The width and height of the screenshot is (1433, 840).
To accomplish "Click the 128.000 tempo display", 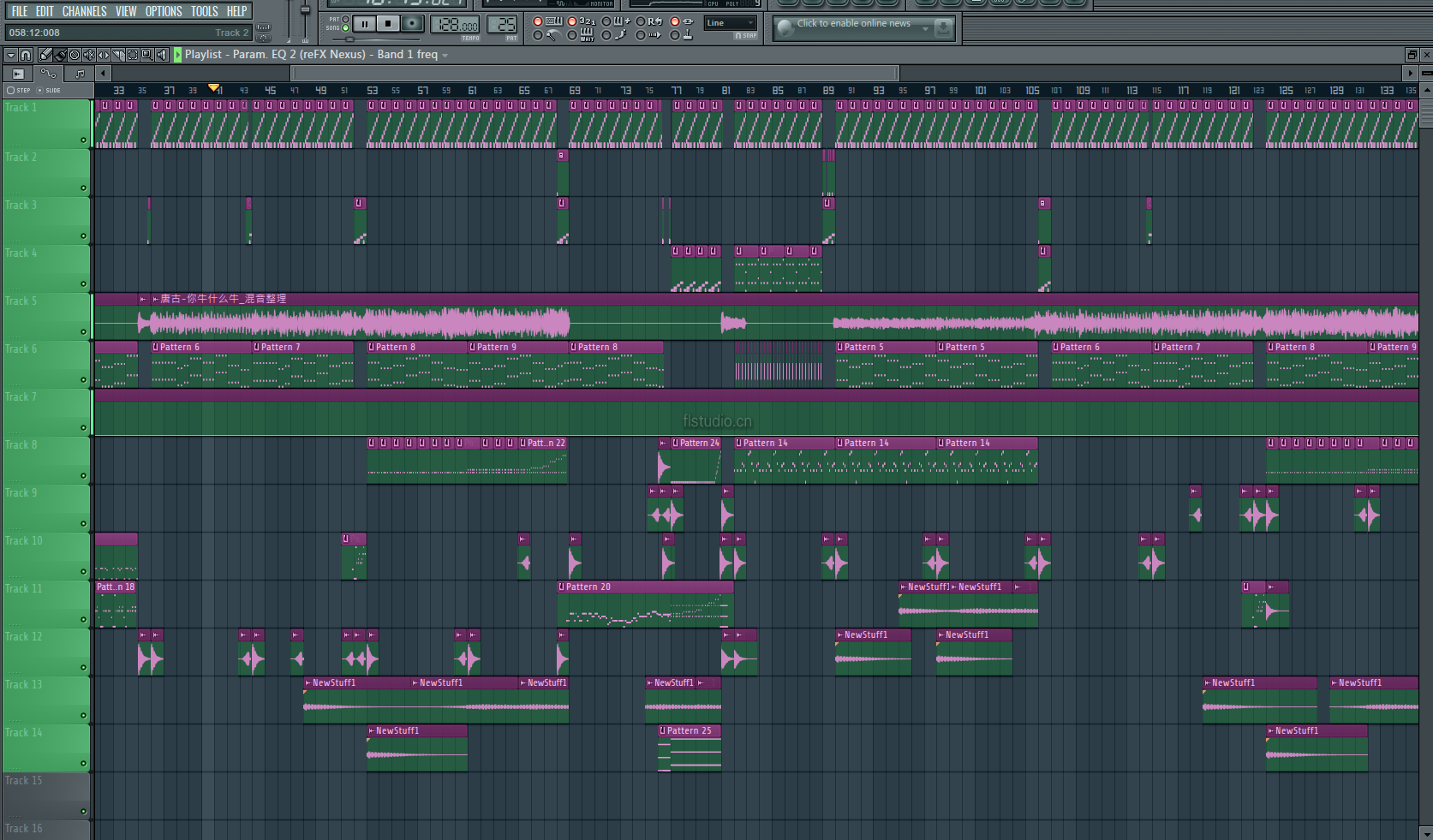I will [455, 25].
